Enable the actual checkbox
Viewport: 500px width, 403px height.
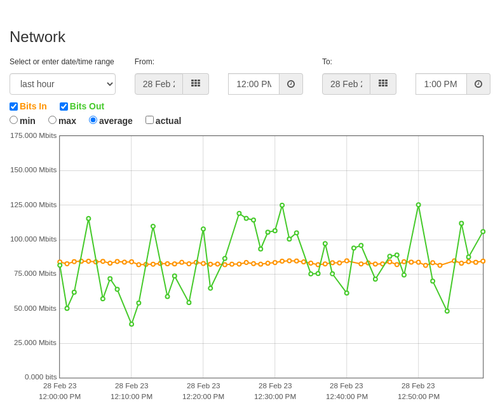[x=150, y=120]
